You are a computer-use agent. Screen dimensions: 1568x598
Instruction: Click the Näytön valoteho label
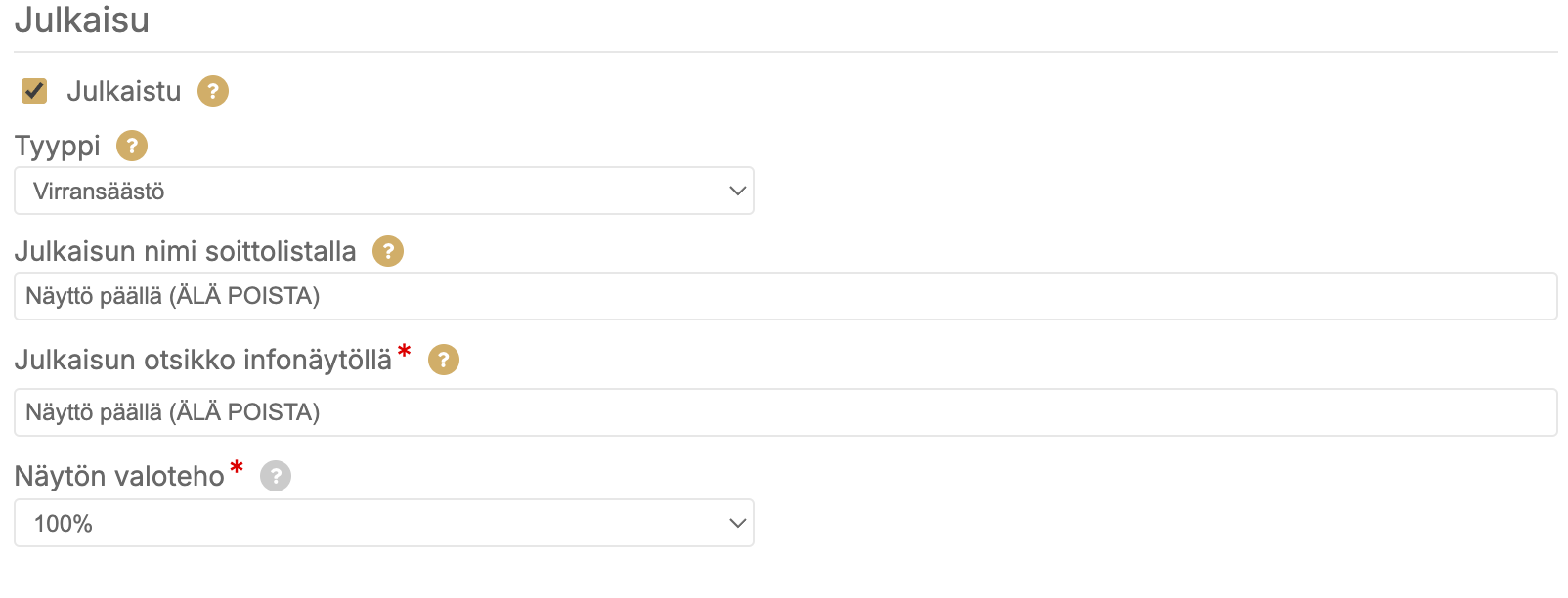[119, 477]
